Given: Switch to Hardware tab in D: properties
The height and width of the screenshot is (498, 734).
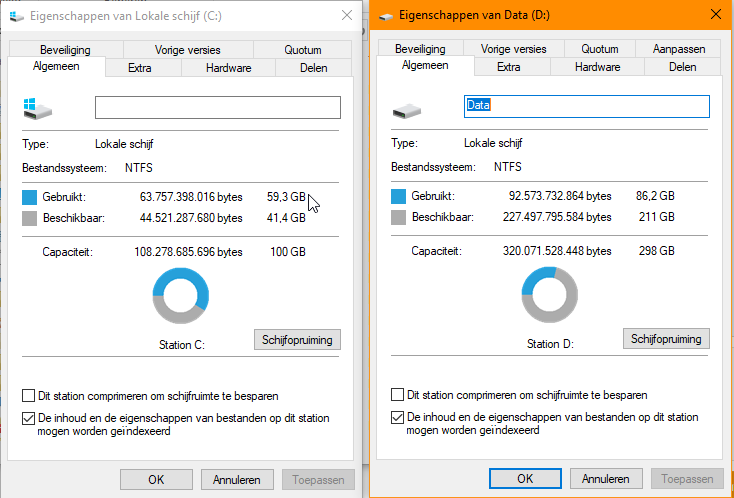Looking at the screenshot, I should 598,67.
